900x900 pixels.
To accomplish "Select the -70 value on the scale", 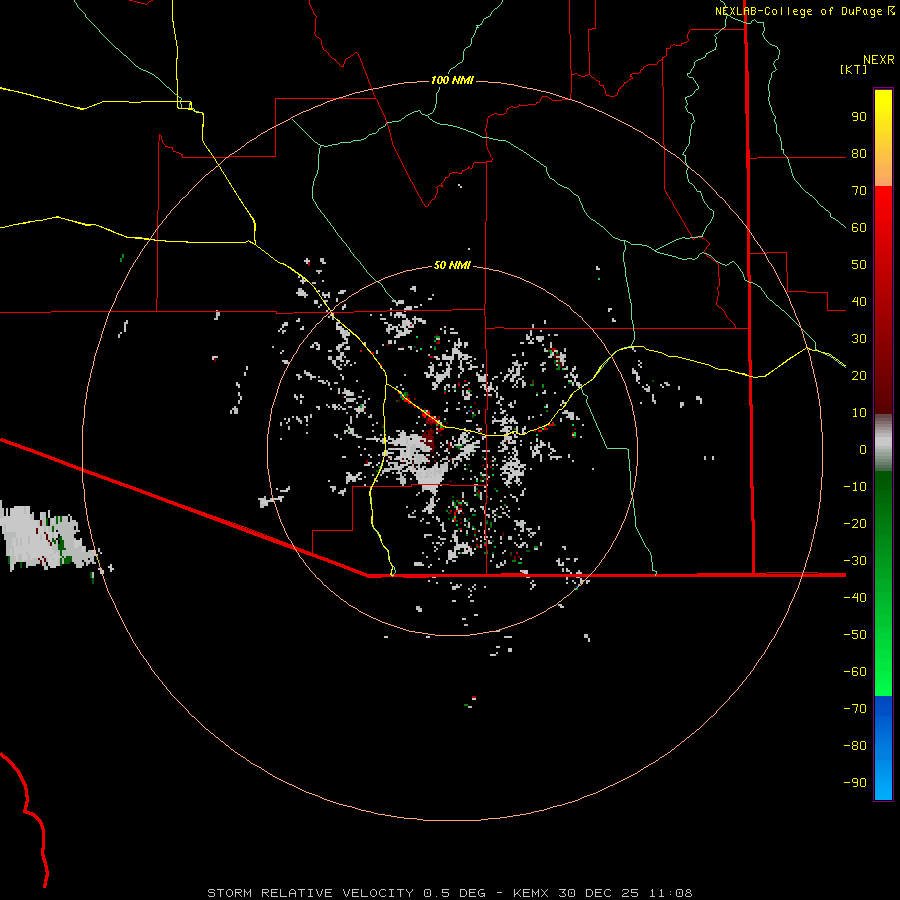I will coord(855,708).
